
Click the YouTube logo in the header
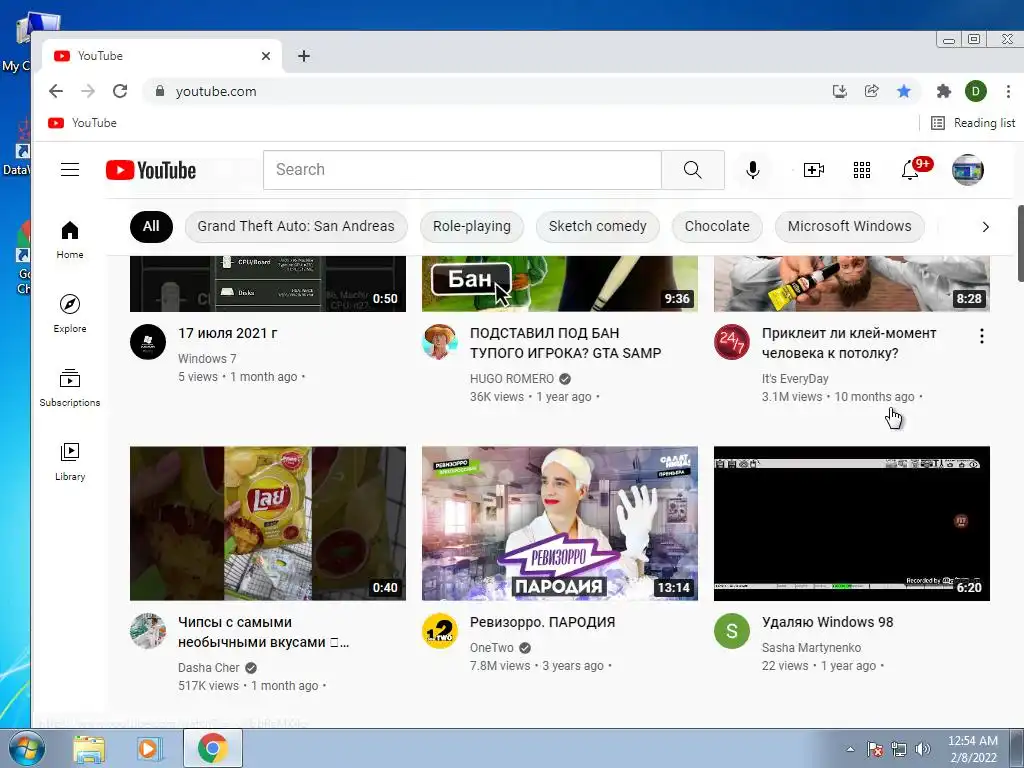pos(151,170)
